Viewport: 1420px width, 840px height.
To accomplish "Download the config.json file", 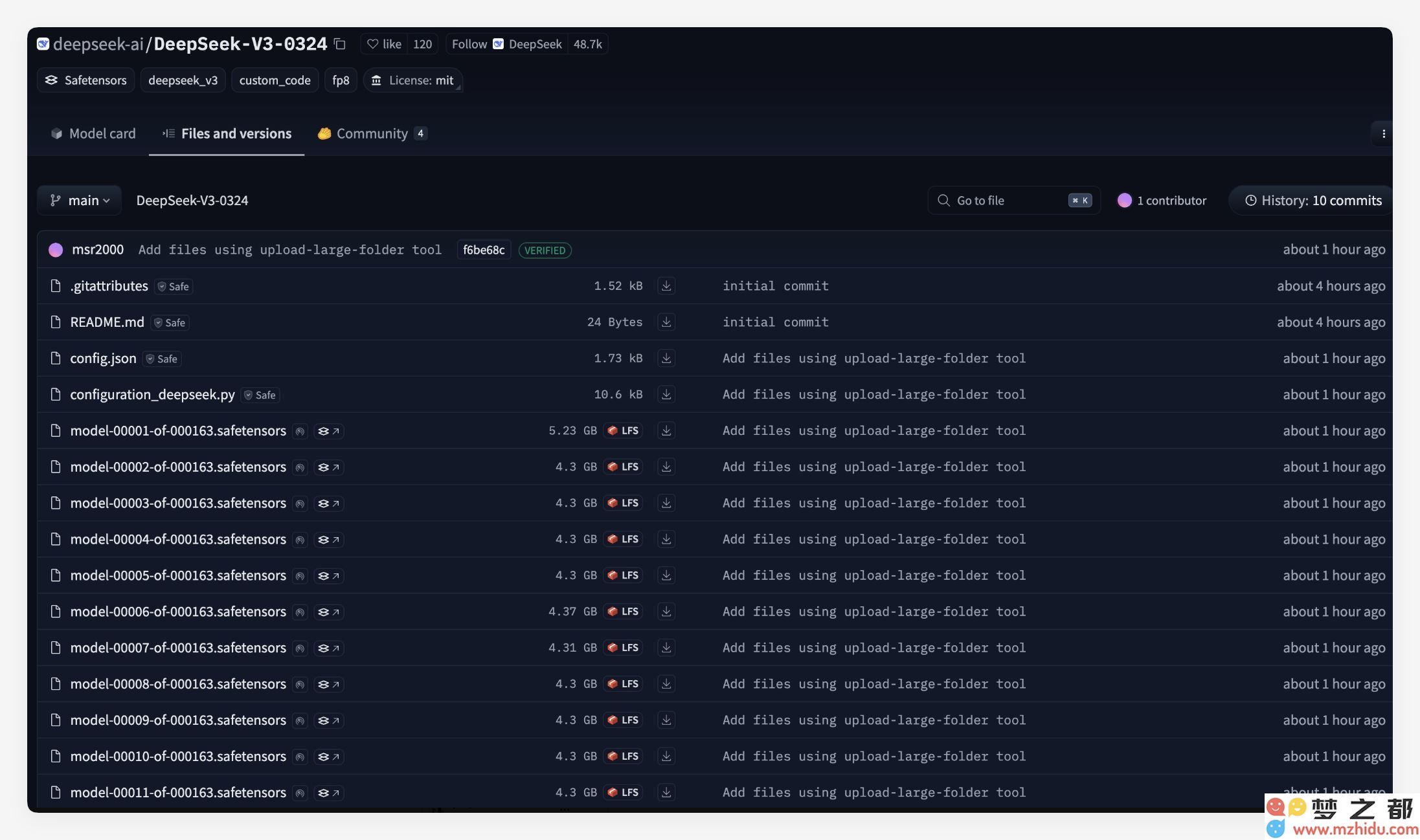I will coord(666,359).
